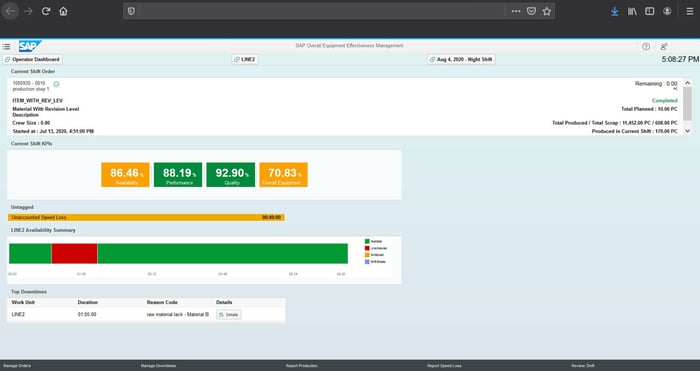
Task: Open the 70.83% Overall Equipment KPI tile
Action: (x=283, y=175)
